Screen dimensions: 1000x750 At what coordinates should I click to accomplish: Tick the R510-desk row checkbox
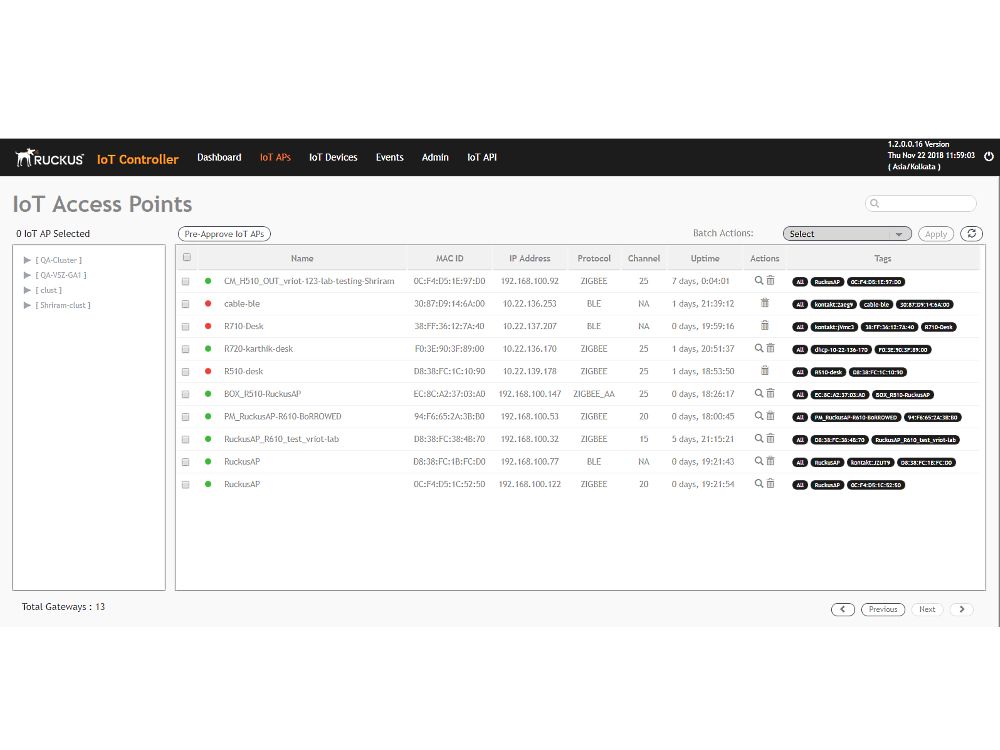[x=186, y=372]
